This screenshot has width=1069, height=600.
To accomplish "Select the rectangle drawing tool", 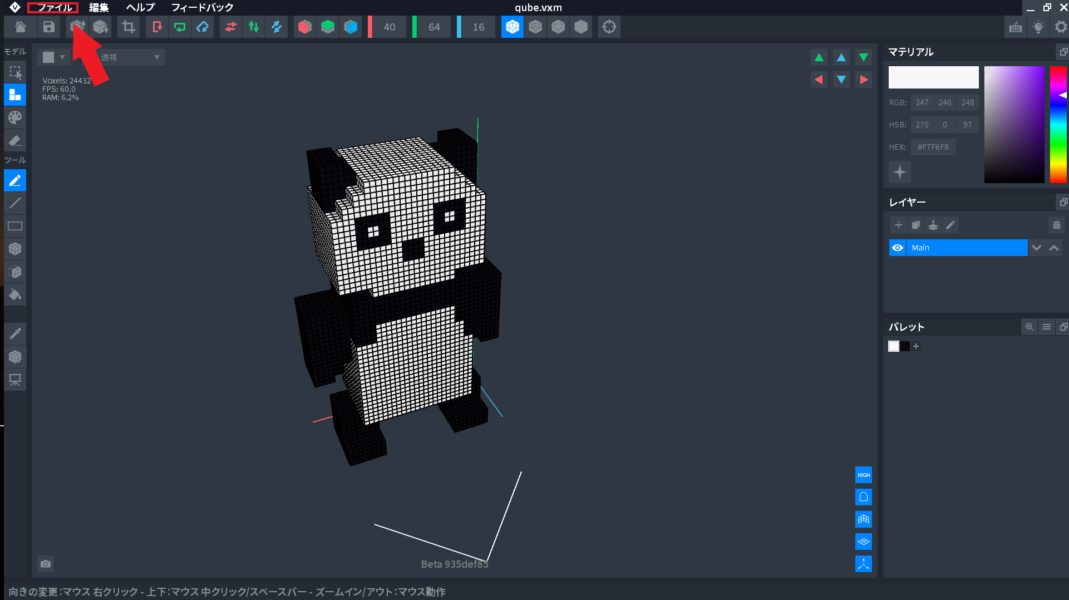I will 15,226.
